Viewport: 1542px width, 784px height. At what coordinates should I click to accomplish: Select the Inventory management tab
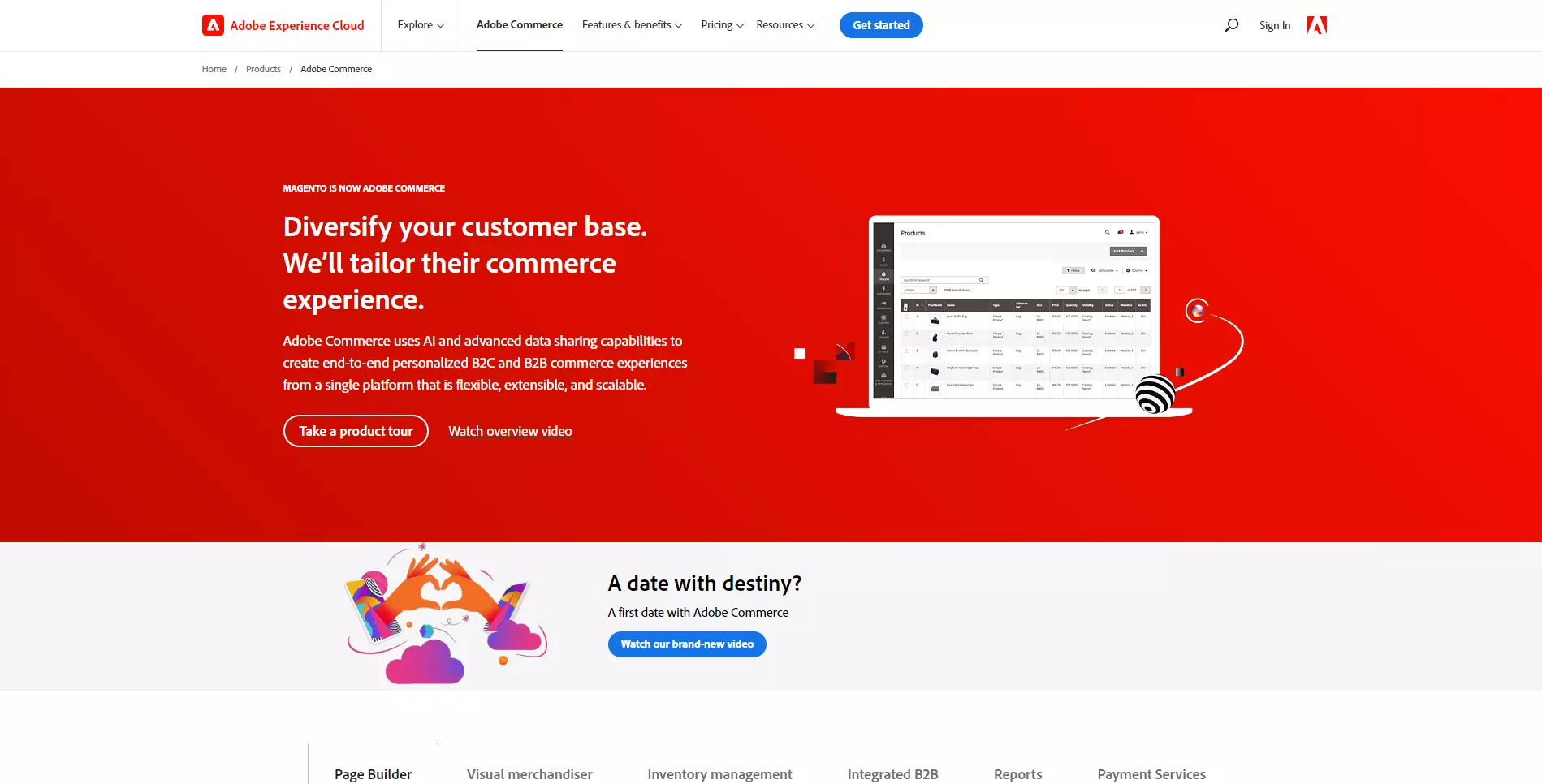pos(719,773)
